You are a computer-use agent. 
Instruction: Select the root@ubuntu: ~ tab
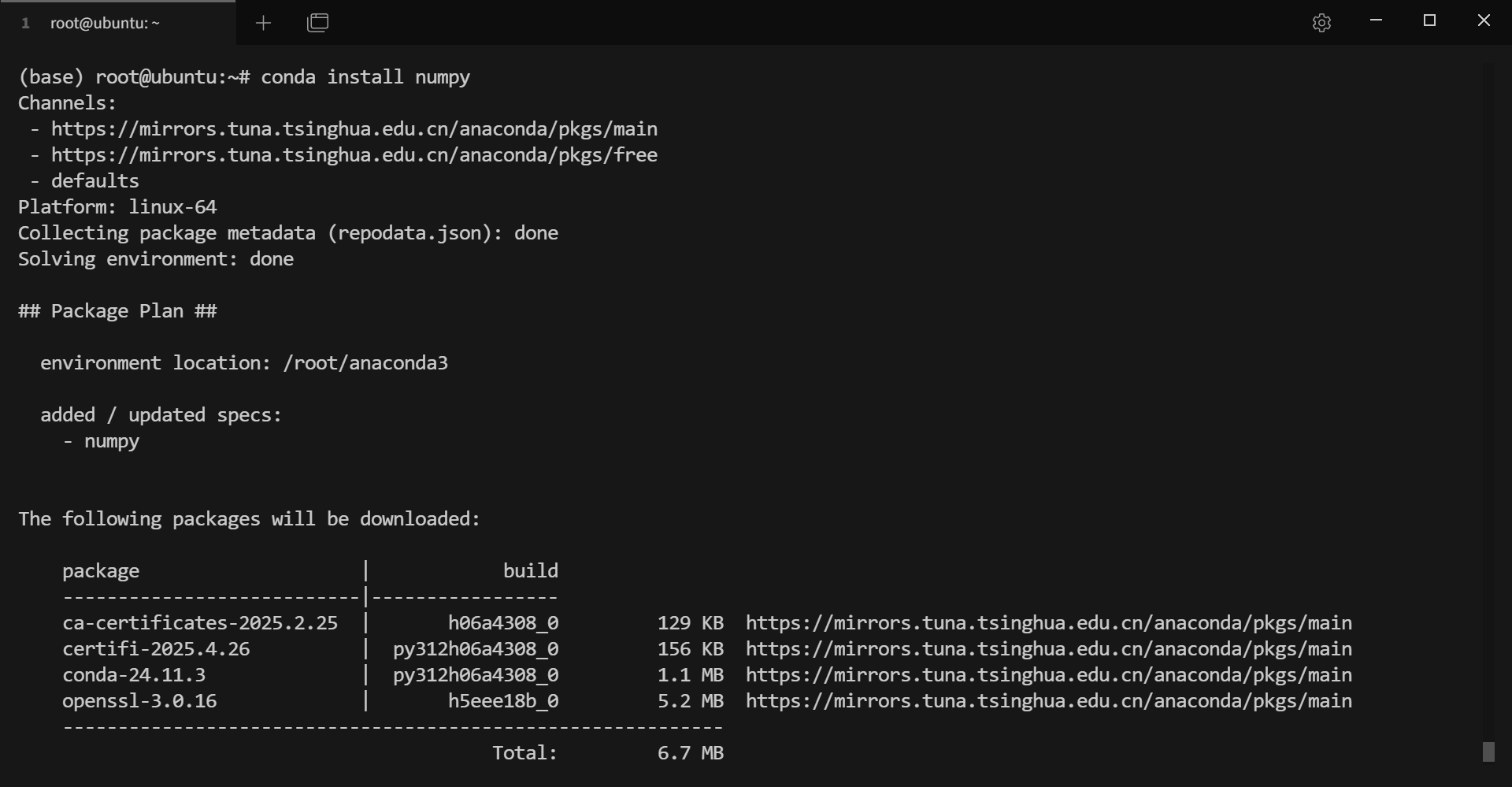point(105,23)
